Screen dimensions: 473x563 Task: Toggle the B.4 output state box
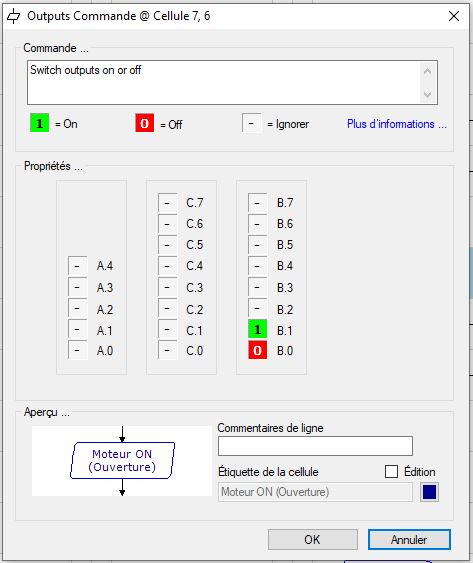pos(257,266)
